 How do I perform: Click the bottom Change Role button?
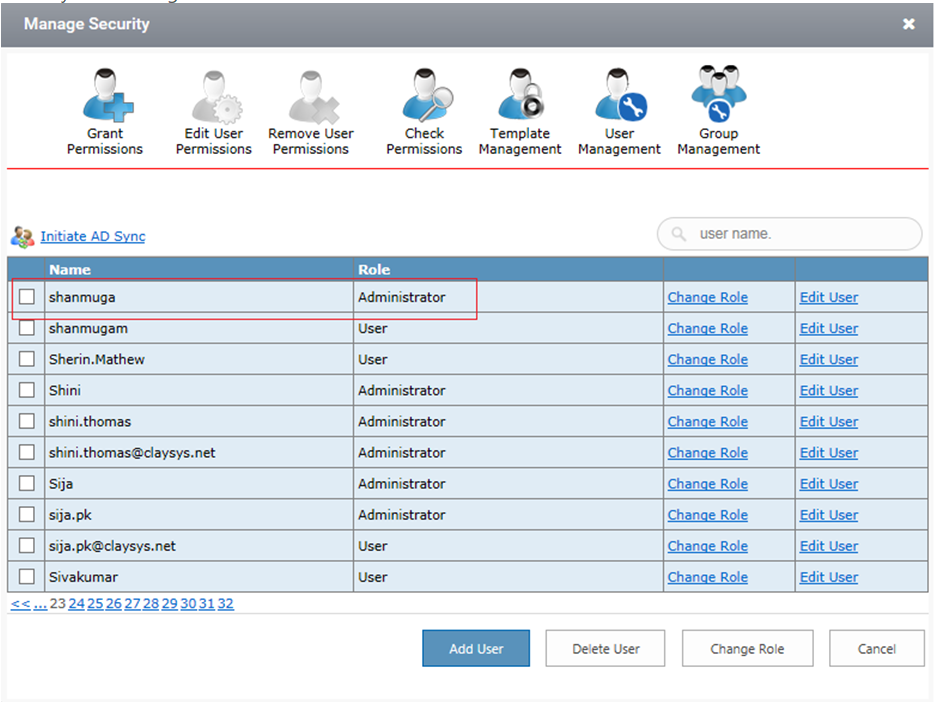click(x=747, y=648)
